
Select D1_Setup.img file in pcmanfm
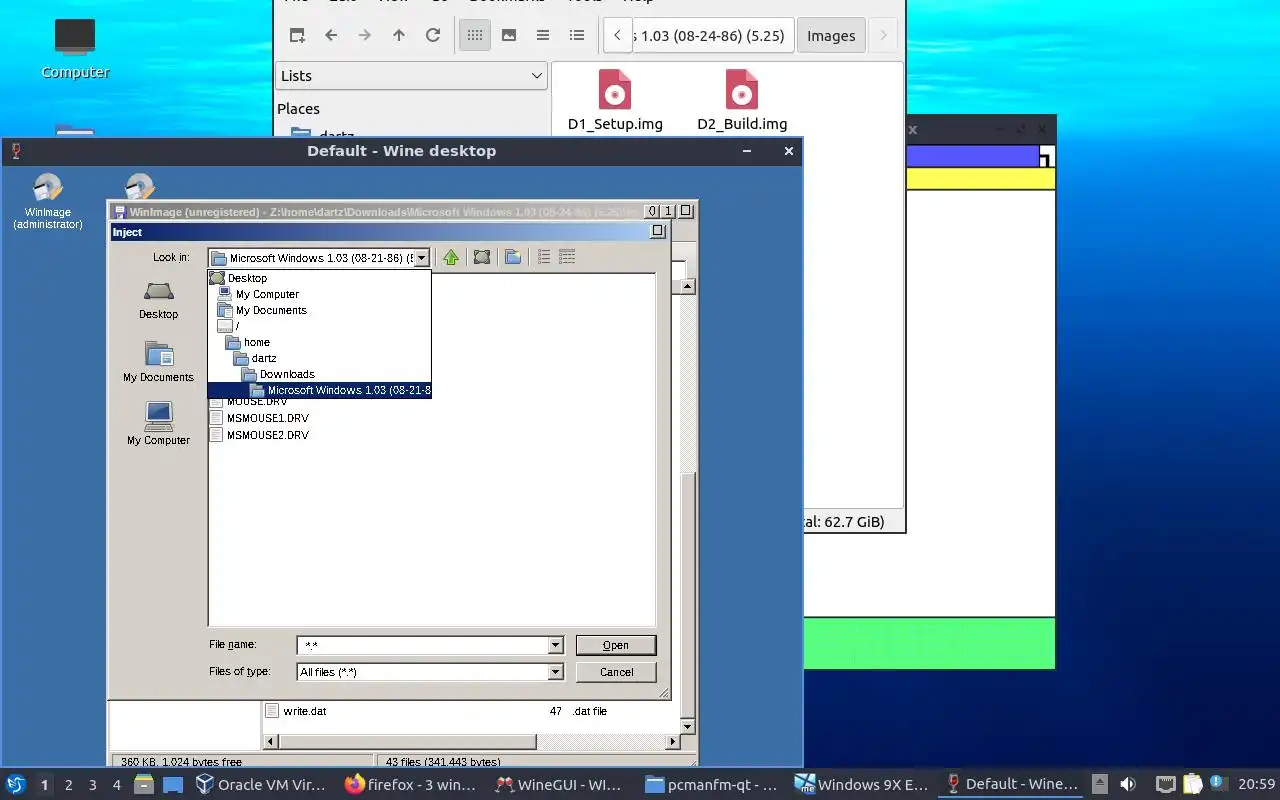(615, 100)
